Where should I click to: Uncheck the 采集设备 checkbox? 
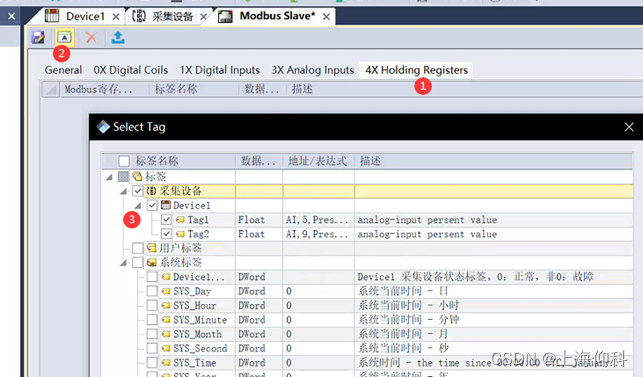click(x=138, y=191)
